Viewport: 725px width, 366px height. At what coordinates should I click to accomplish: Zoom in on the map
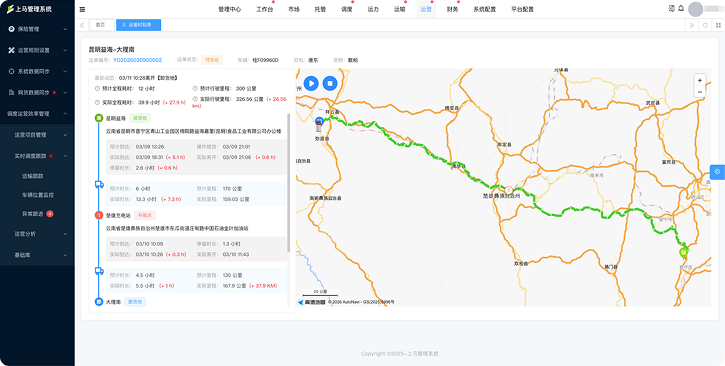(700, 80)
